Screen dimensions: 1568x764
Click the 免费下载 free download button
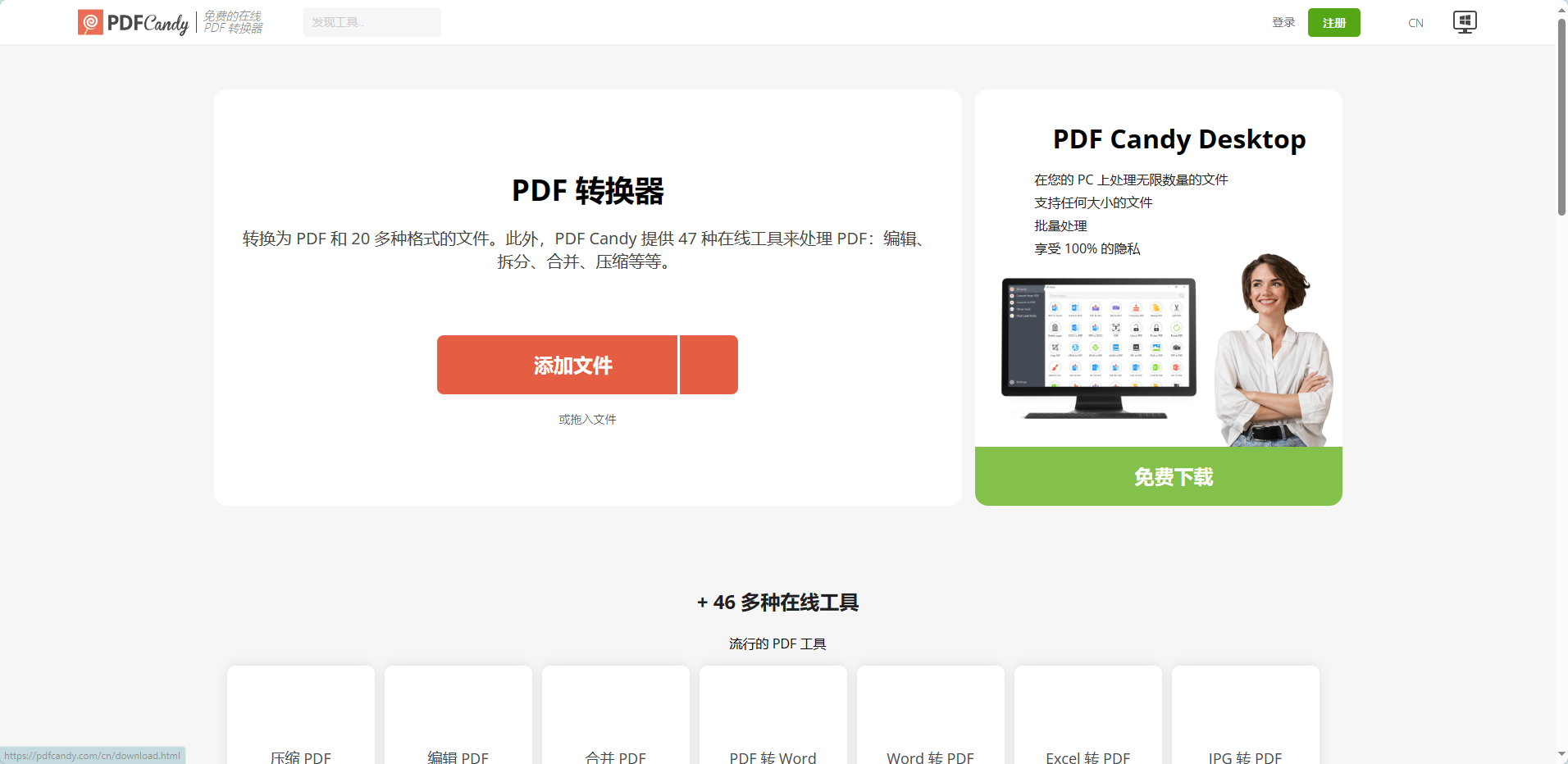(1158, 476)
